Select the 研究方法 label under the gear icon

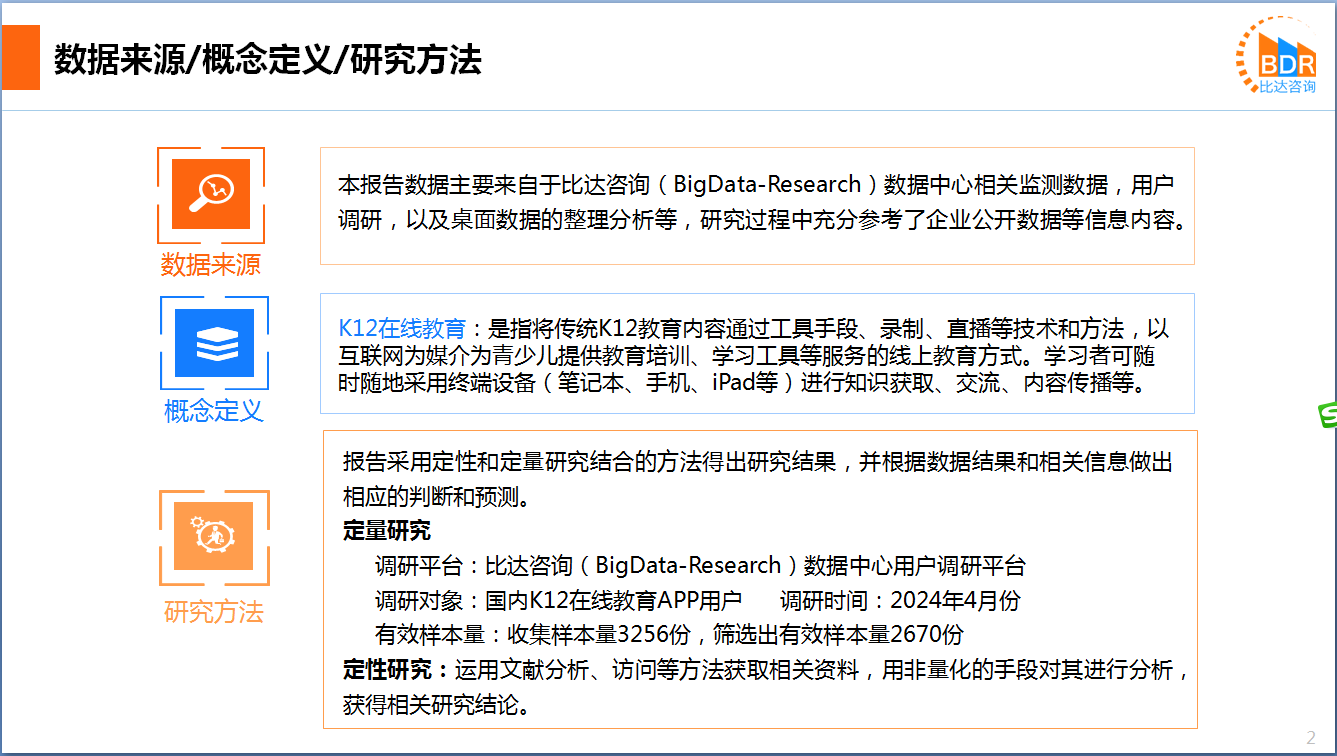point(214,612)
